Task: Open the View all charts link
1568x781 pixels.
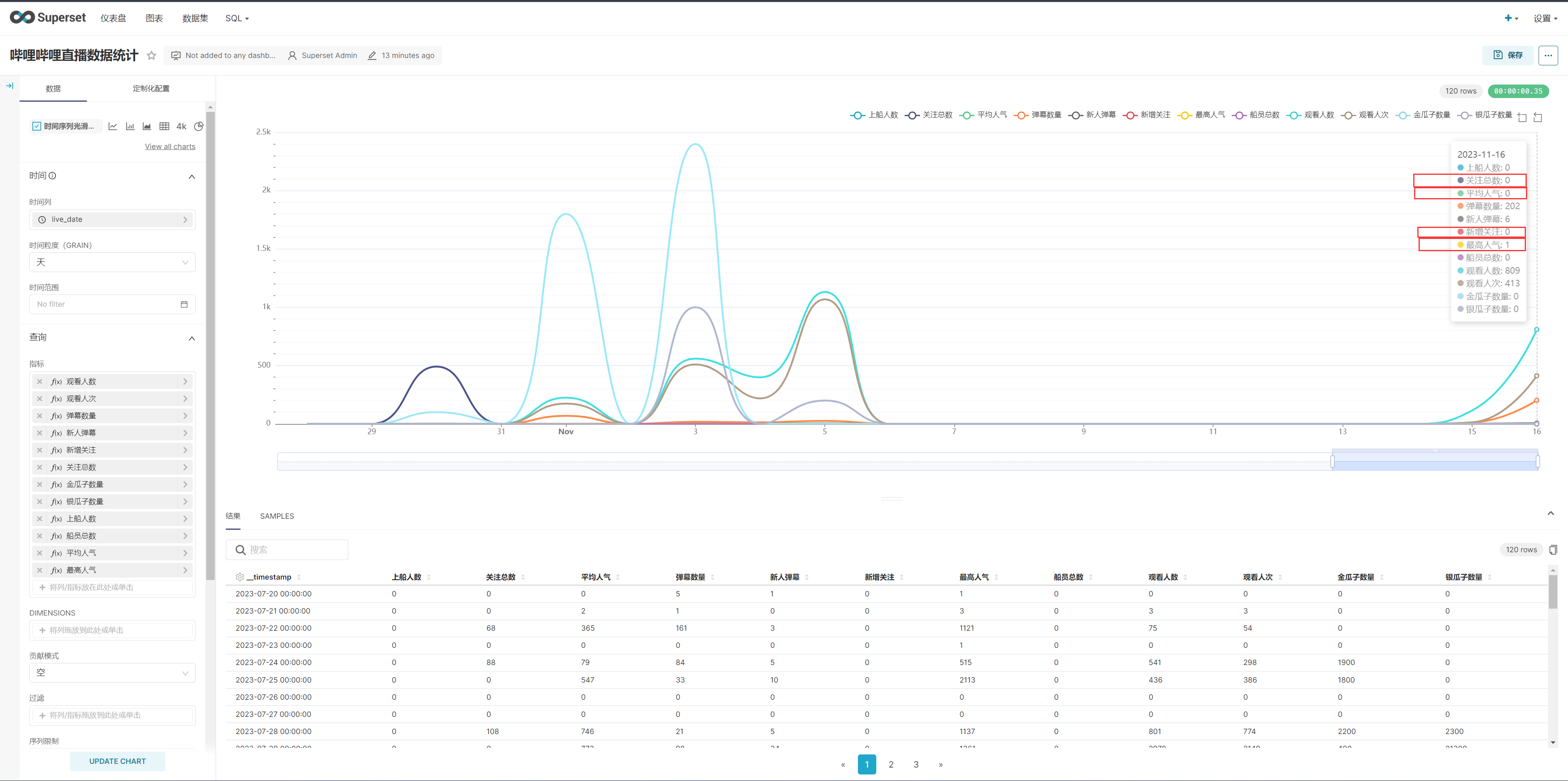Action: coord(170,147)
